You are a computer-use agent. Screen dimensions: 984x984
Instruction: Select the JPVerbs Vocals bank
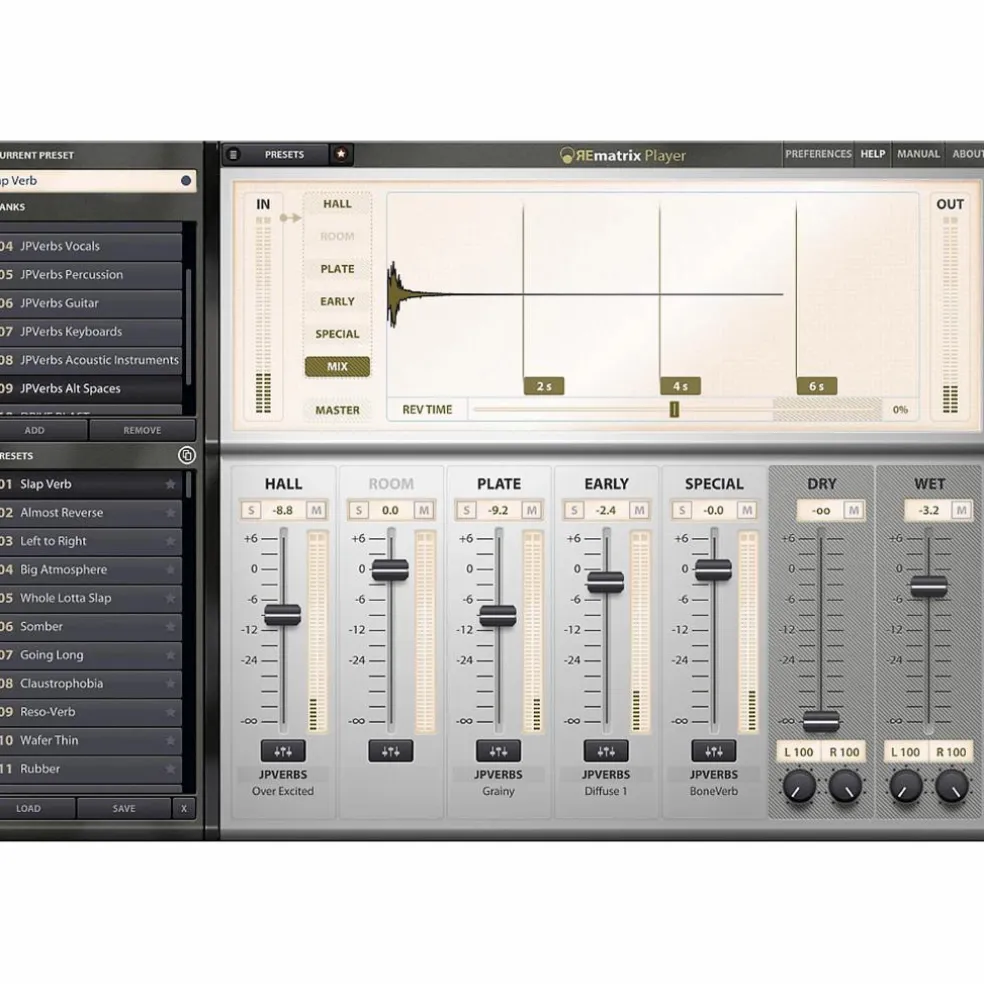pos(91,246)
